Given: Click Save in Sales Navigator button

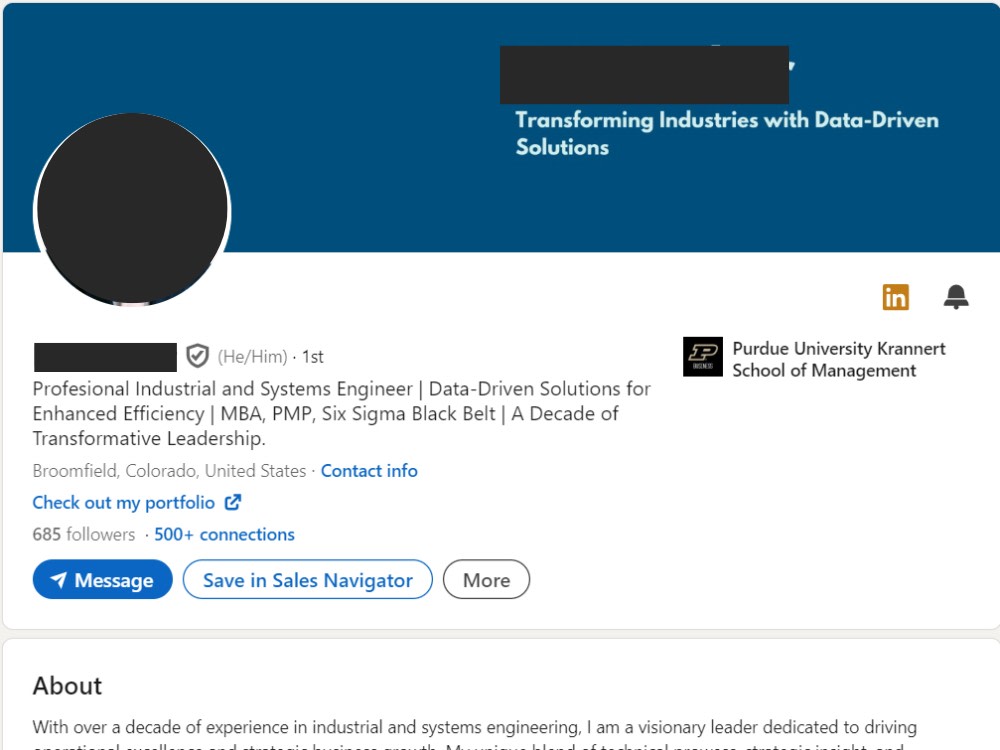Looking at the screenshot, I should (307, 580).
